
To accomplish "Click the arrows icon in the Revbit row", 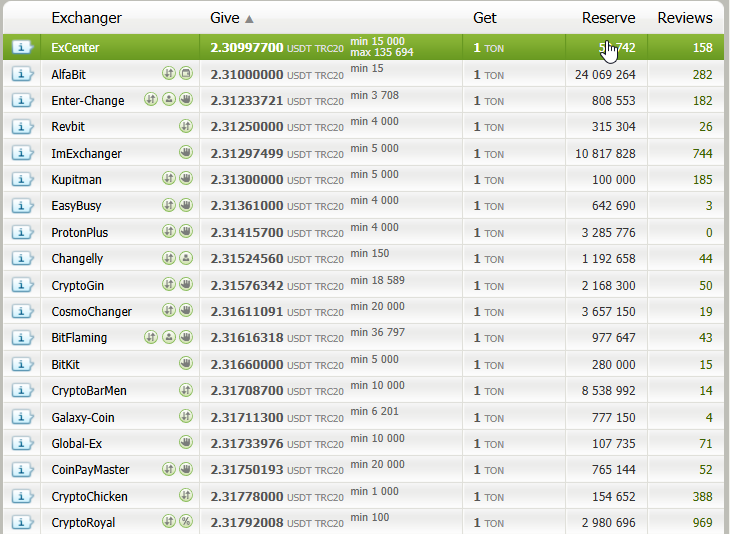I will click(185, 126).
